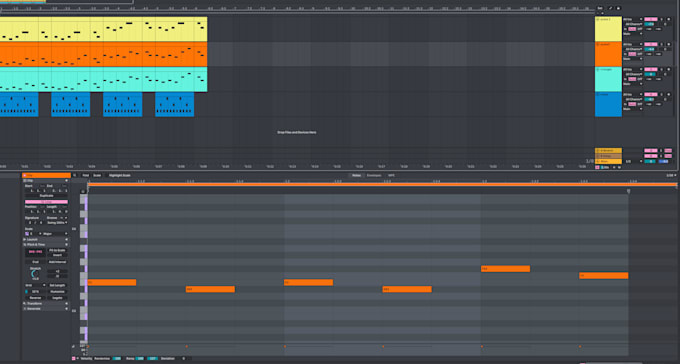The width and height of the screenshot is (680, 364).
Task: Toggle pink auto-monitor button on yellow track
Action: coord(632,29)
